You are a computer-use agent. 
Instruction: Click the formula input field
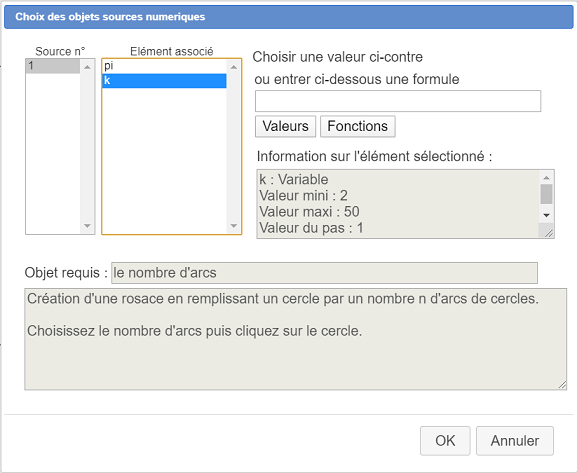click(398, 101)
